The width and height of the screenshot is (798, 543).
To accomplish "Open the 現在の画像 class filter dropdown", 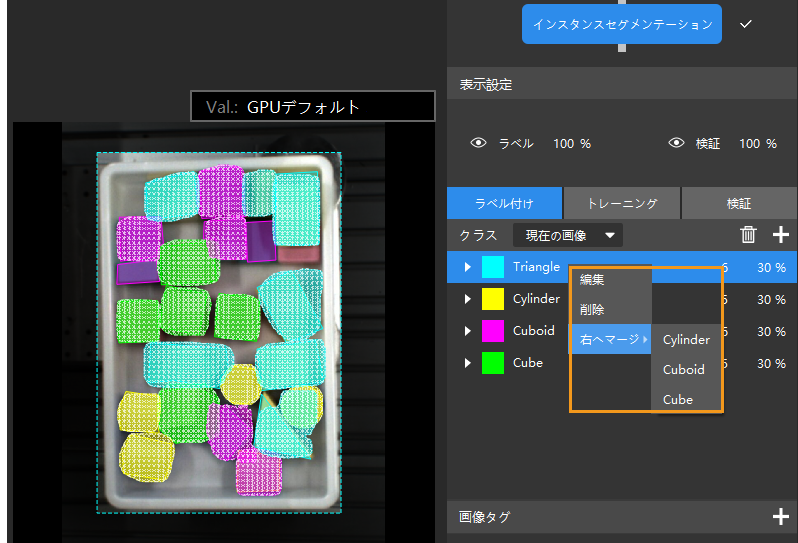I will tap(567, 235).
